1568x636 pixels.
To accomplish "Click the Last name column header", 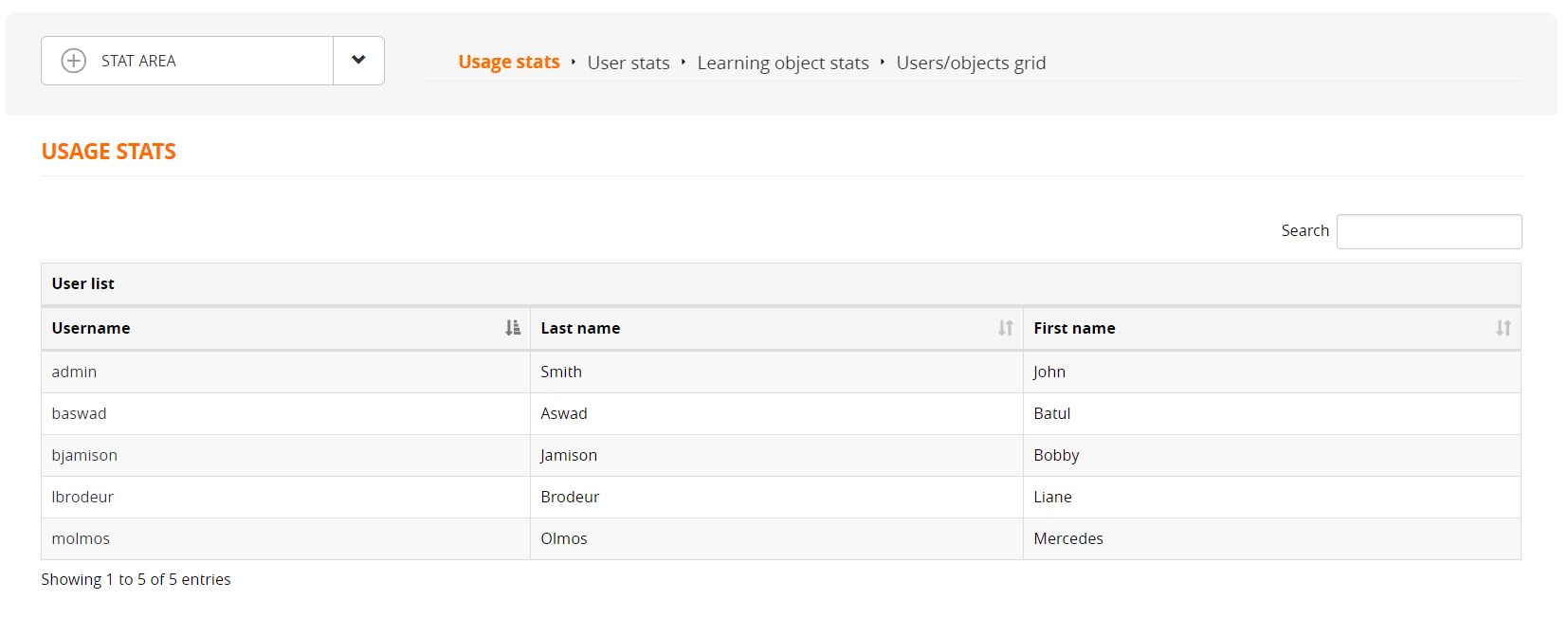I will pyautogui.click(x=776, y=328).
